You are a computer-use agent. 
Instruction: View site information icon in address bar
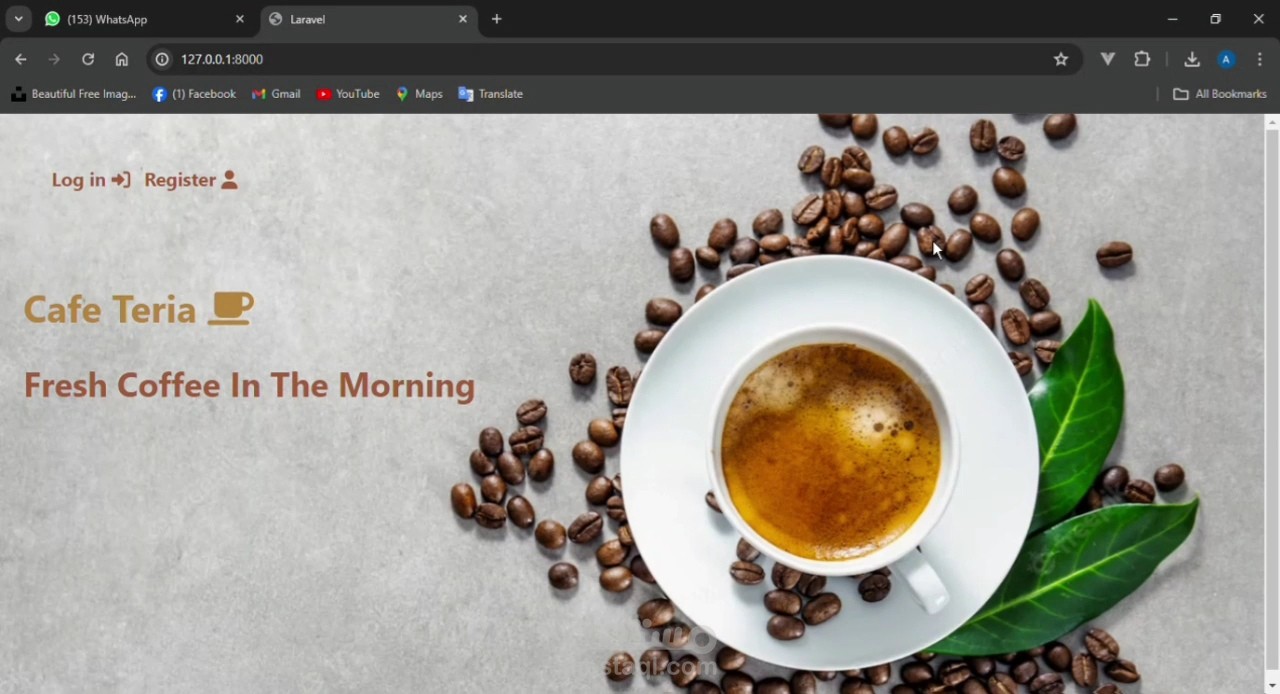tap(162, 59)
